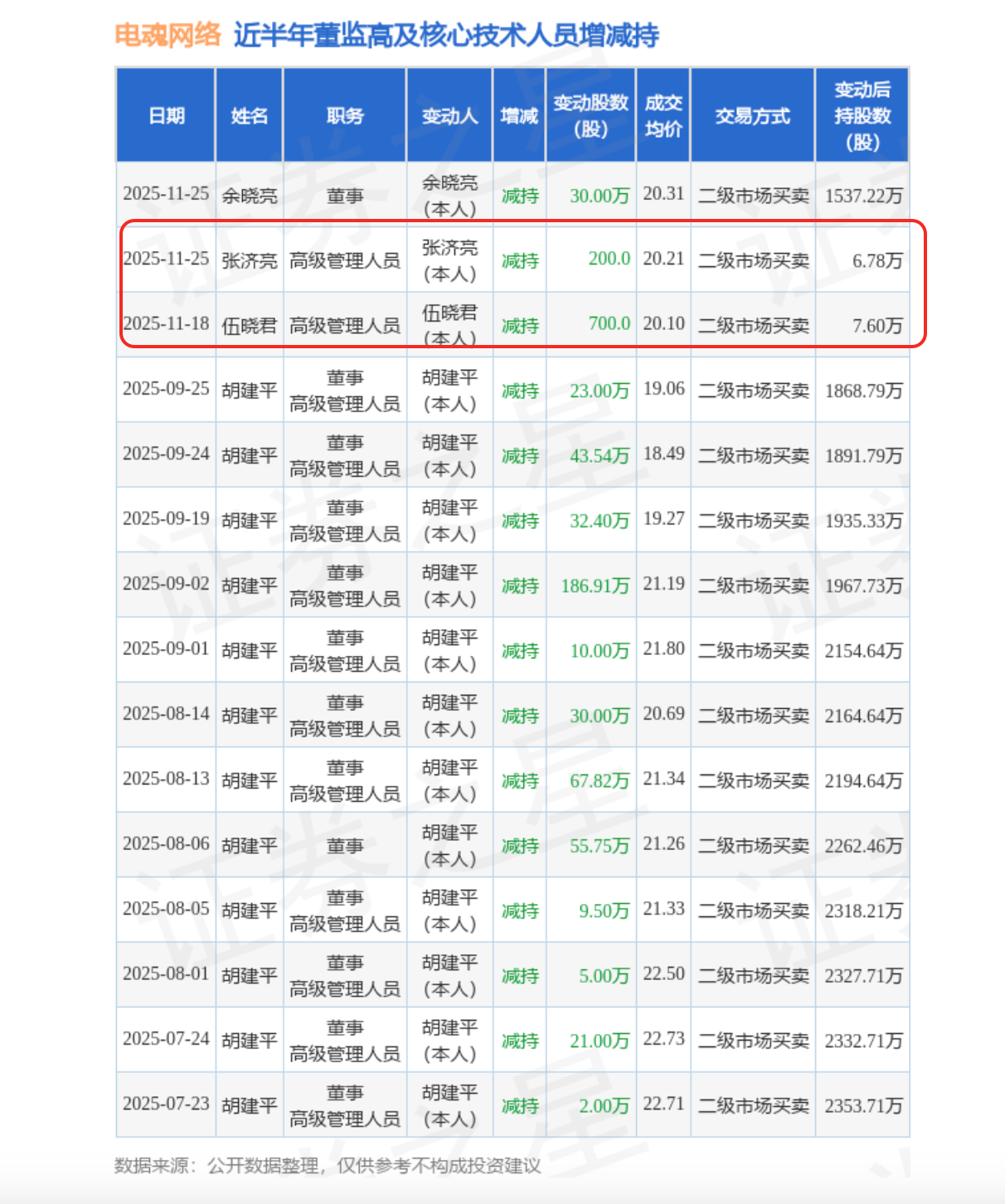Viewport: 1005px width, 1204px height.
Task: Click the 2.00万 shares value
Action: coord(604,1106)
